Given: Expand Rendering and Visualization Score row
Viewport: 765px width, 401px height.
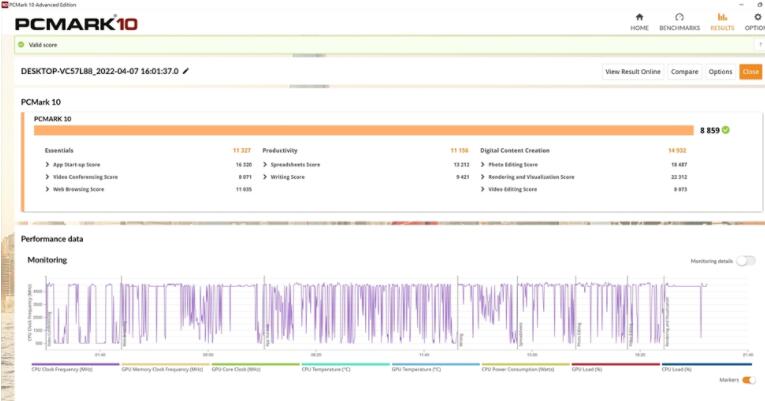Looking at the screenshot, I should 483,177.
